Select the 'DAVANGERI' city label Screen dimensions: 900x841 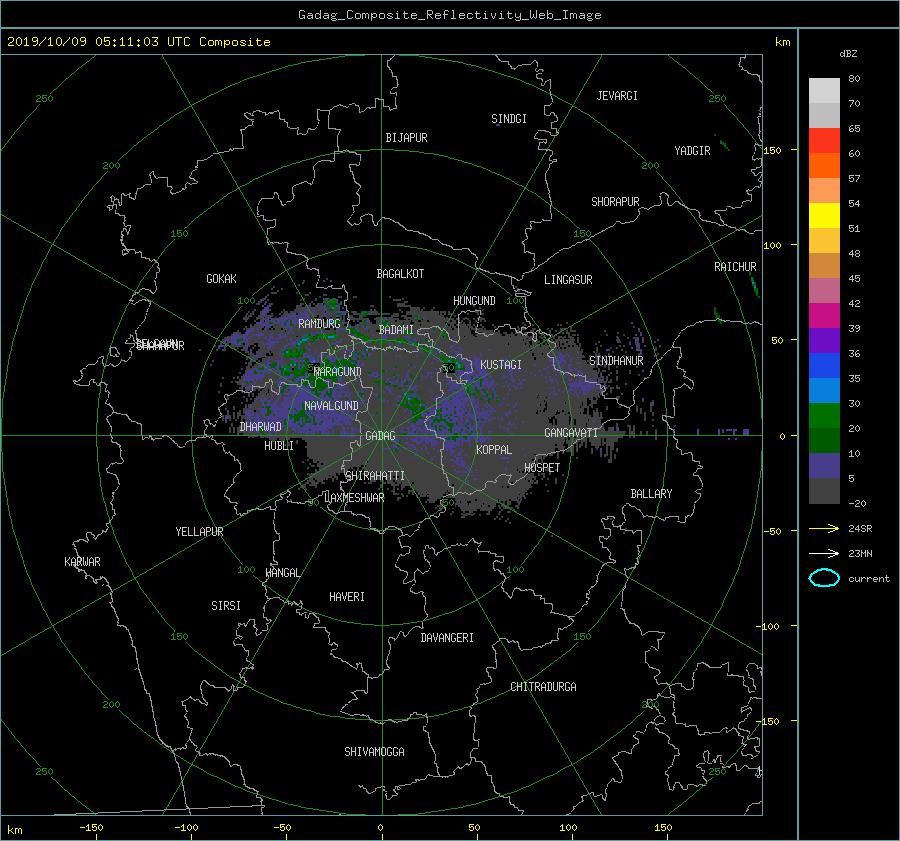coord(447,638)
